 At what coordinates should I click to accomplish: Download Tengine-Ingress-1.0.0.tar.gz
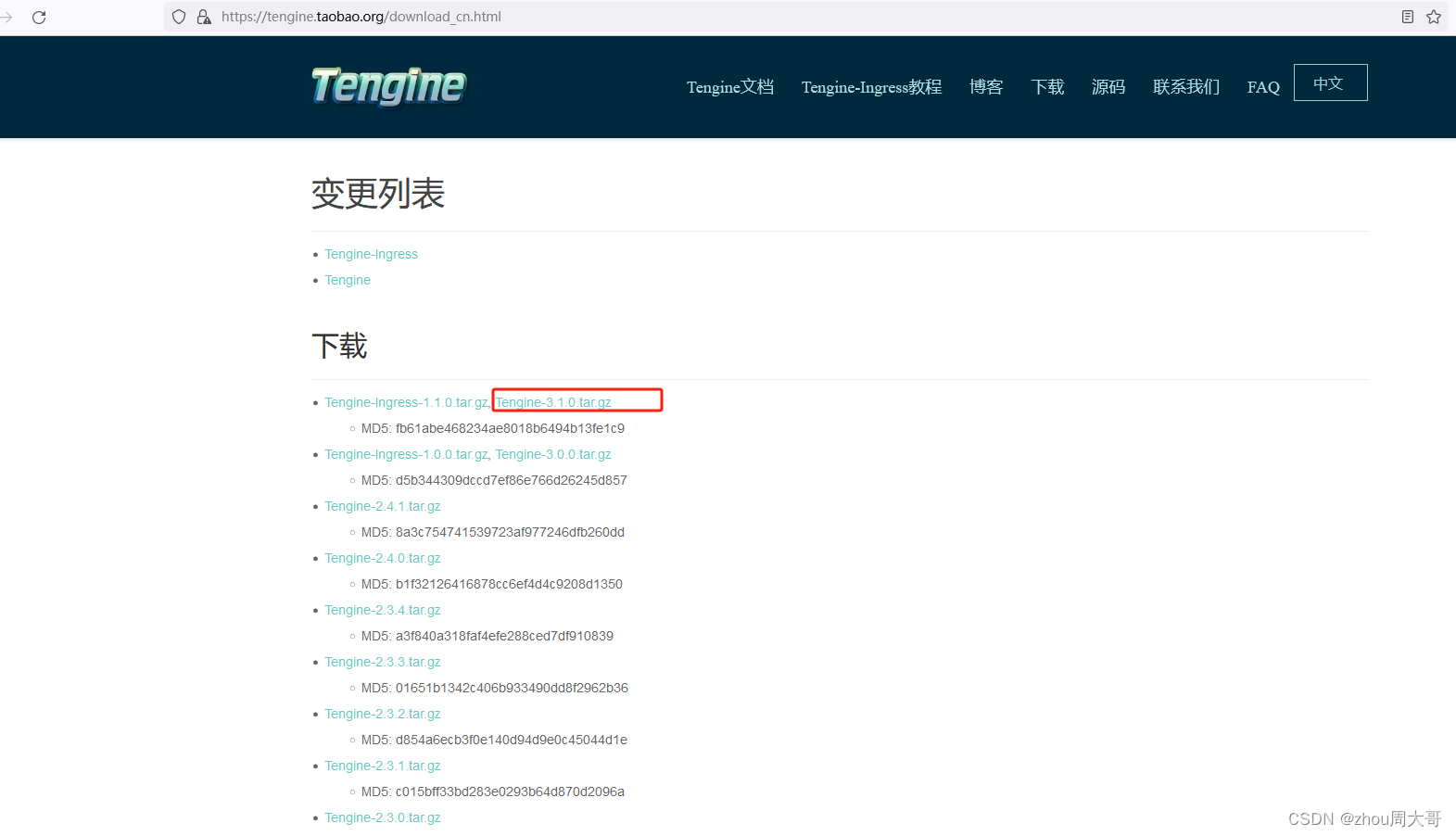(406, 454)
